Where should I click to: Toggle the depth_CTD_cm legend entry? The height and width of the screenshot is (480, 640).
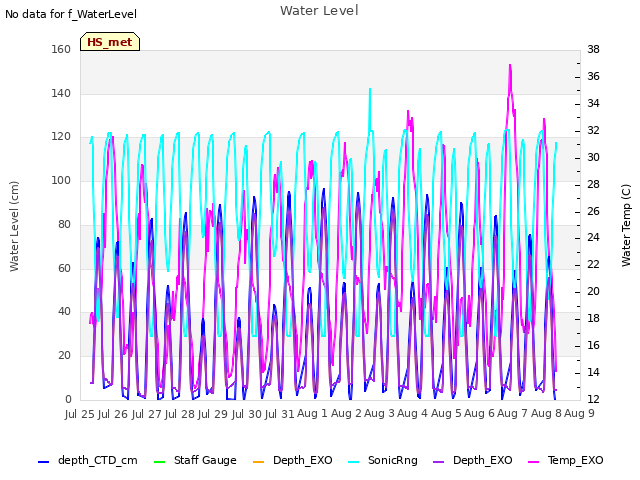pos(88,460)
